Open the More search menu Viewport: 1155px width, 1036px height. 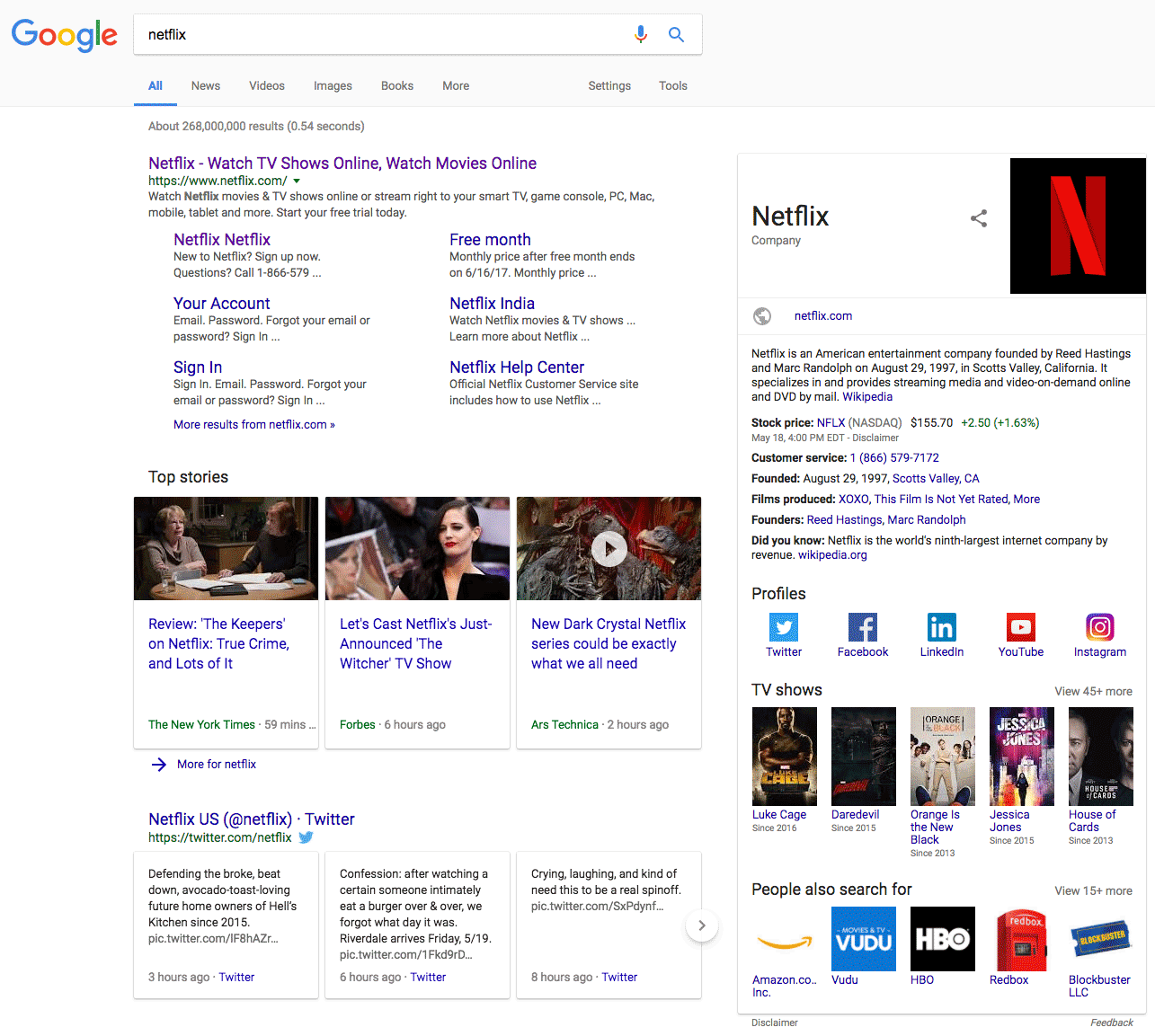pyautogui.click(x=456, y=86)
